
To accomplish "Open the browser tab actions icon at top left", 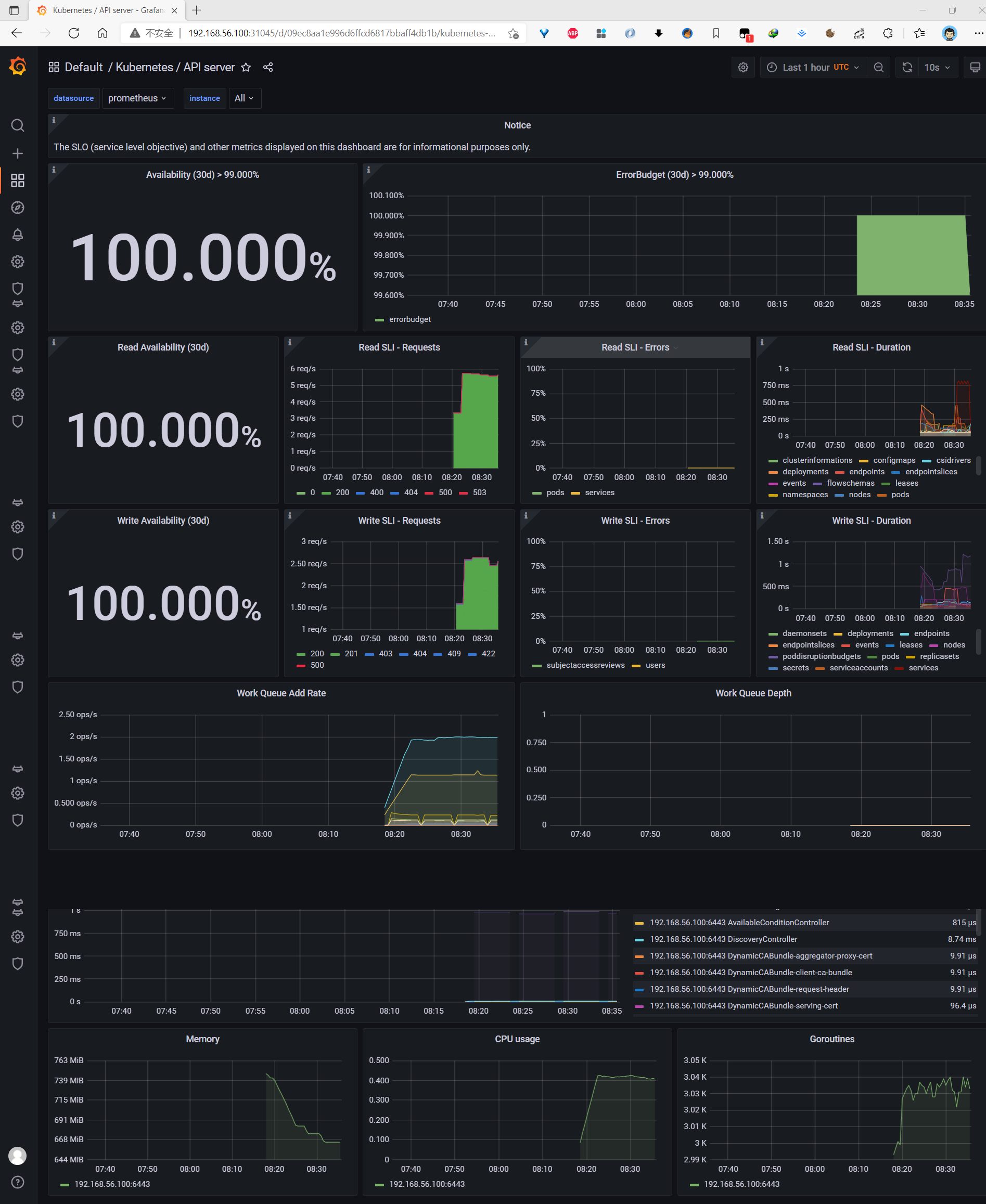I will click(14, 10).
